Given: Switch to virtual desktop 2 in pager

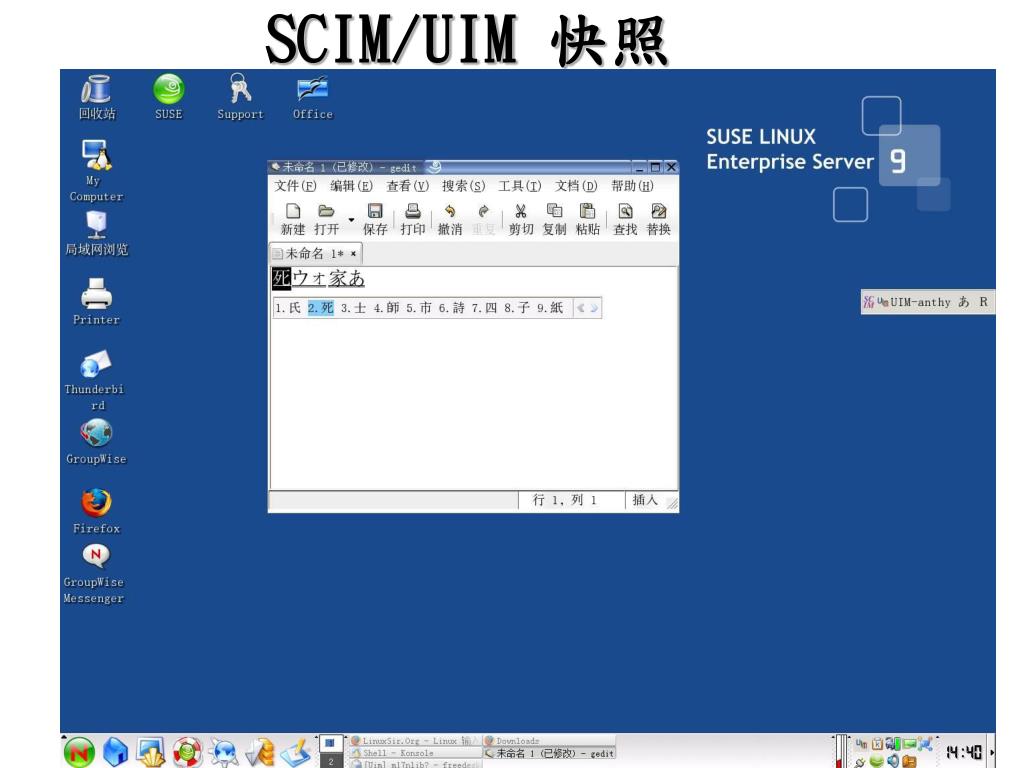Looking at the screenshot, I should [x=330, y=761].
